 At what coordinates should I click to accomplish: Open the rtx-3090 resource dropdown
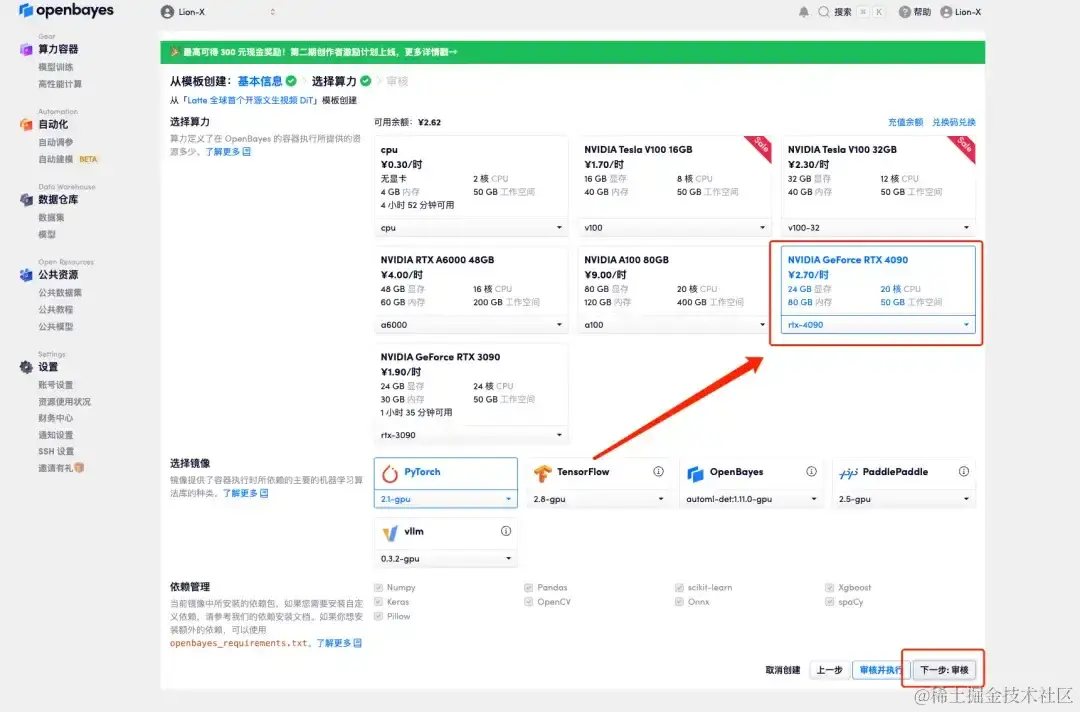[471, 435]
